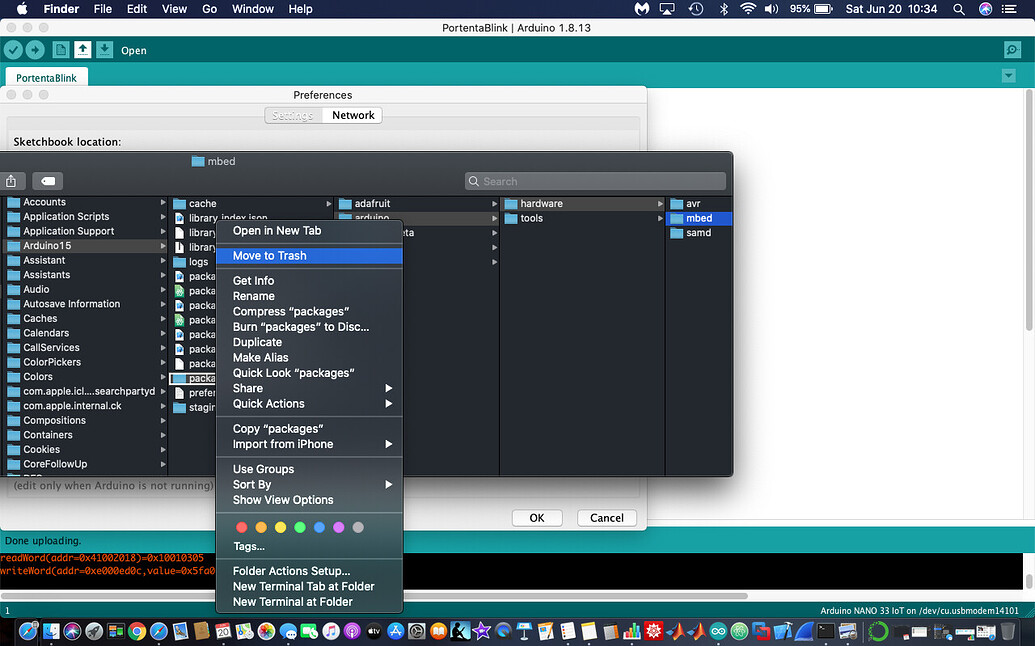1035x646 pixels.
Task: Upload the PortentaBlink sketch using the arrow icon
Action: [35, 48]
